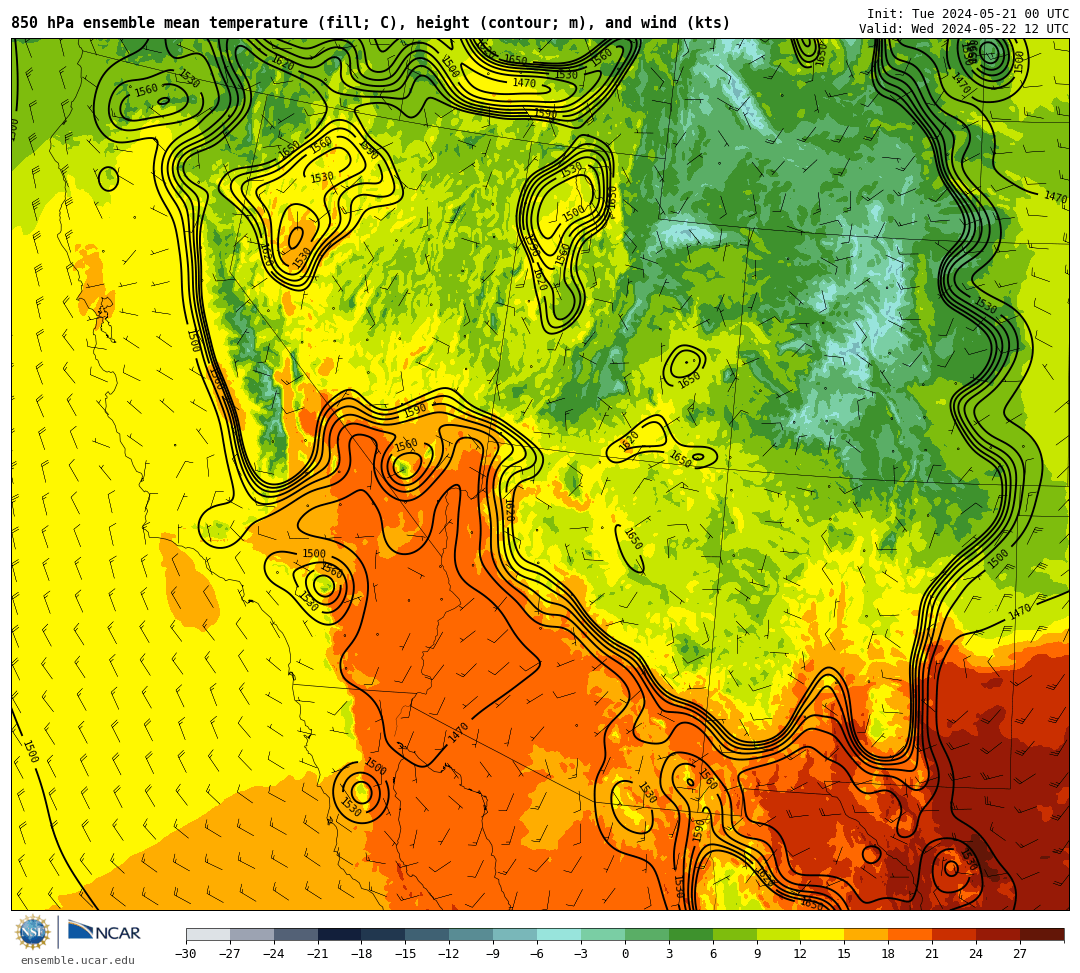
Task: Click the -27 colorbar tick label
Action: [x=230, y=954]
